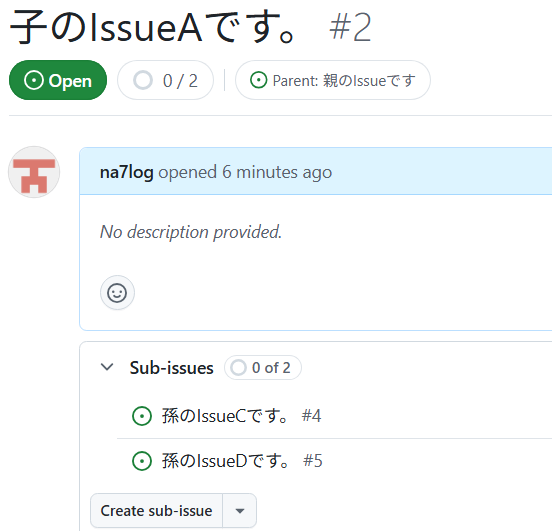Screen dimensions: 552x531
Task: Open sub-issue 孫のIssueCです。
Action: [225, 416]
